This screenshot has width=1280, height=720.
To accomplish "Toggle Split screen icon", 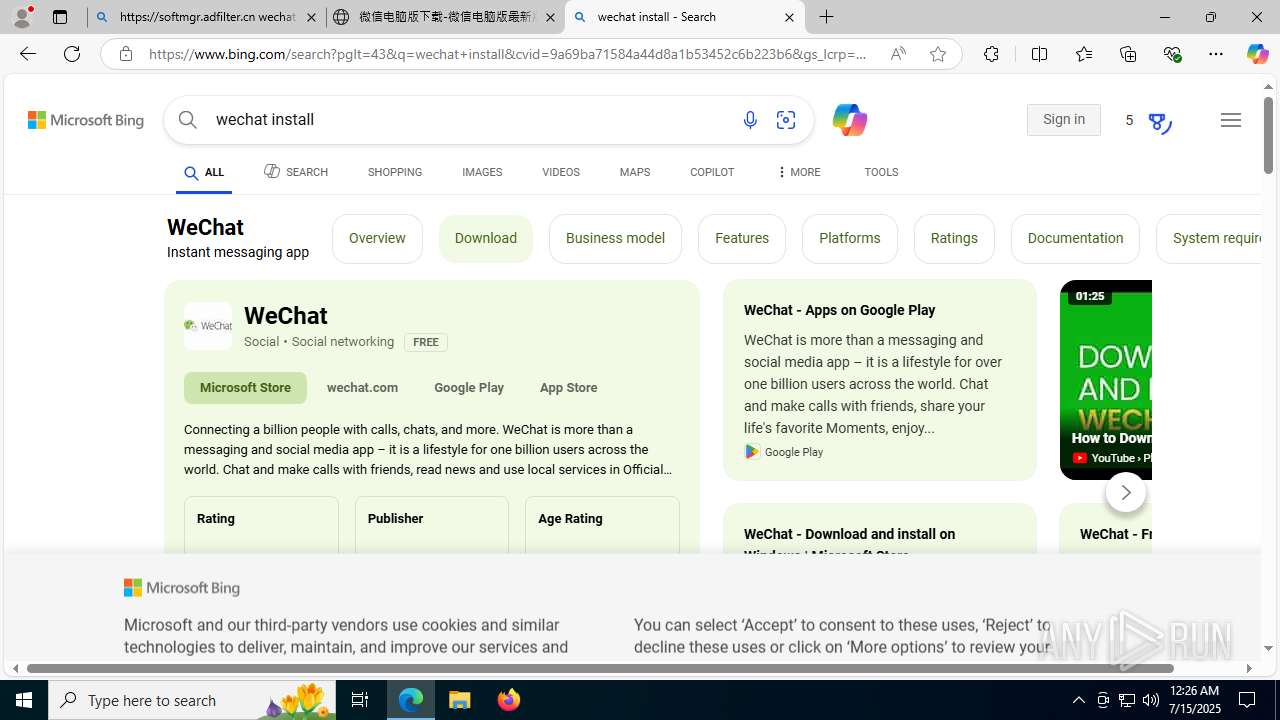I will pos(1039,54).
